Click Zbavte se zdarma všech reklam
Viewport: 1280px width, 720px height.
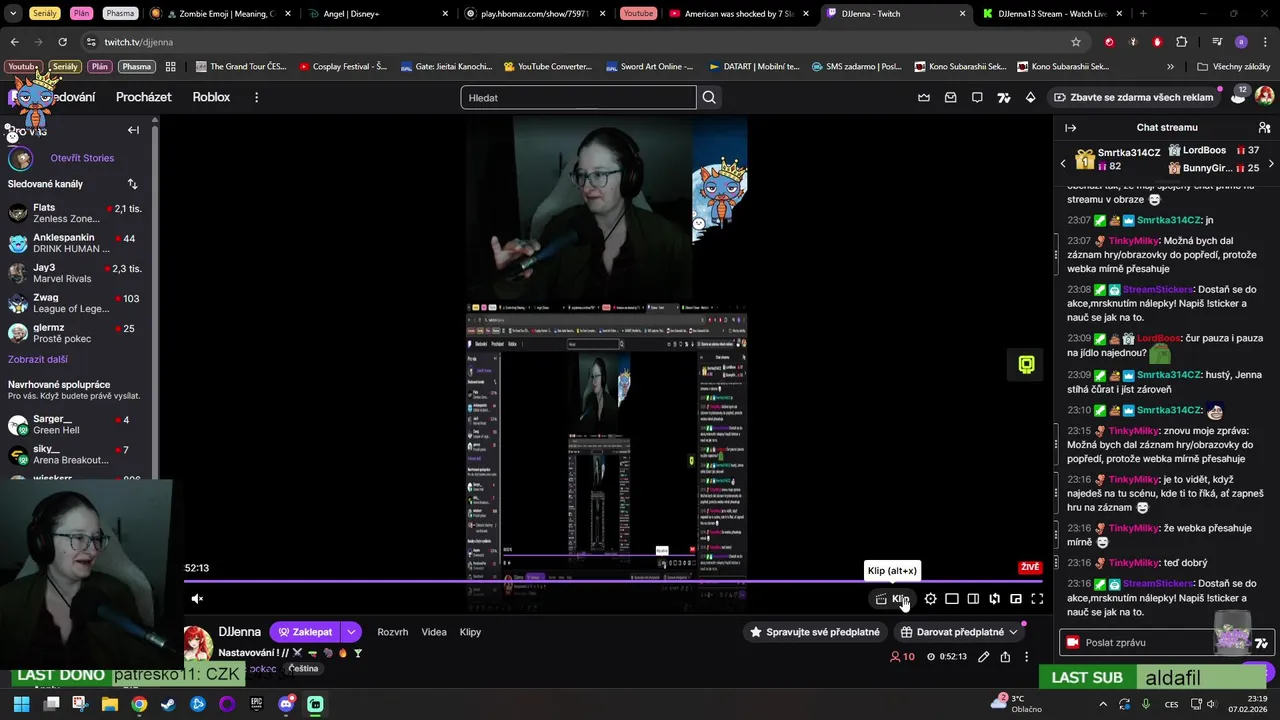pos(1135,97)
